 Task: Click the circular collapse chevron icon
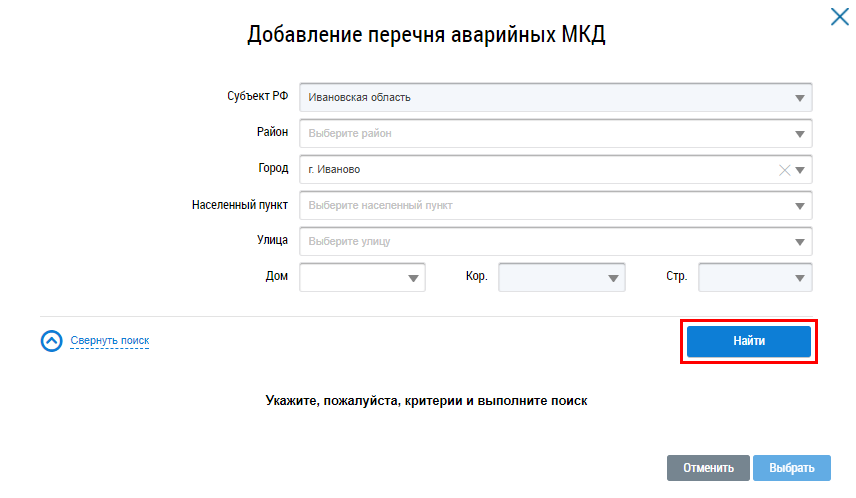pos(52,341)
